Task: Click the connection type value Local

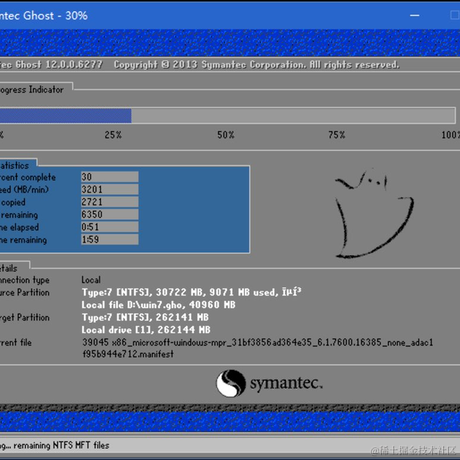Action: pyautogui.click(x=91, y=280)
